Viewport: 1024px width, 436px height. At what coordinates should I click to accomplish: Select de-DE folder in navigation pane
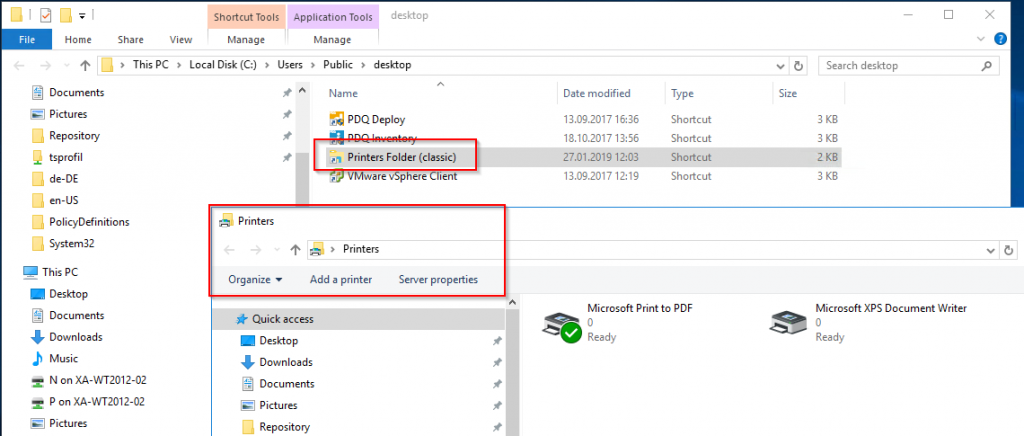point(64,179)
